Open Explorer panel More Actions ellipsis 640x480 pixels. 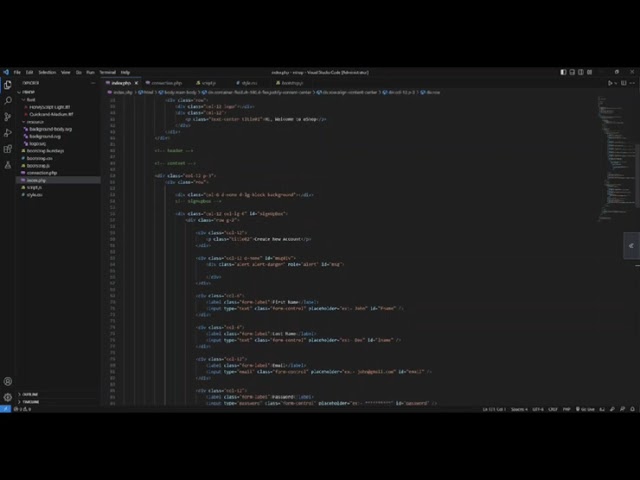pos(93,83)
